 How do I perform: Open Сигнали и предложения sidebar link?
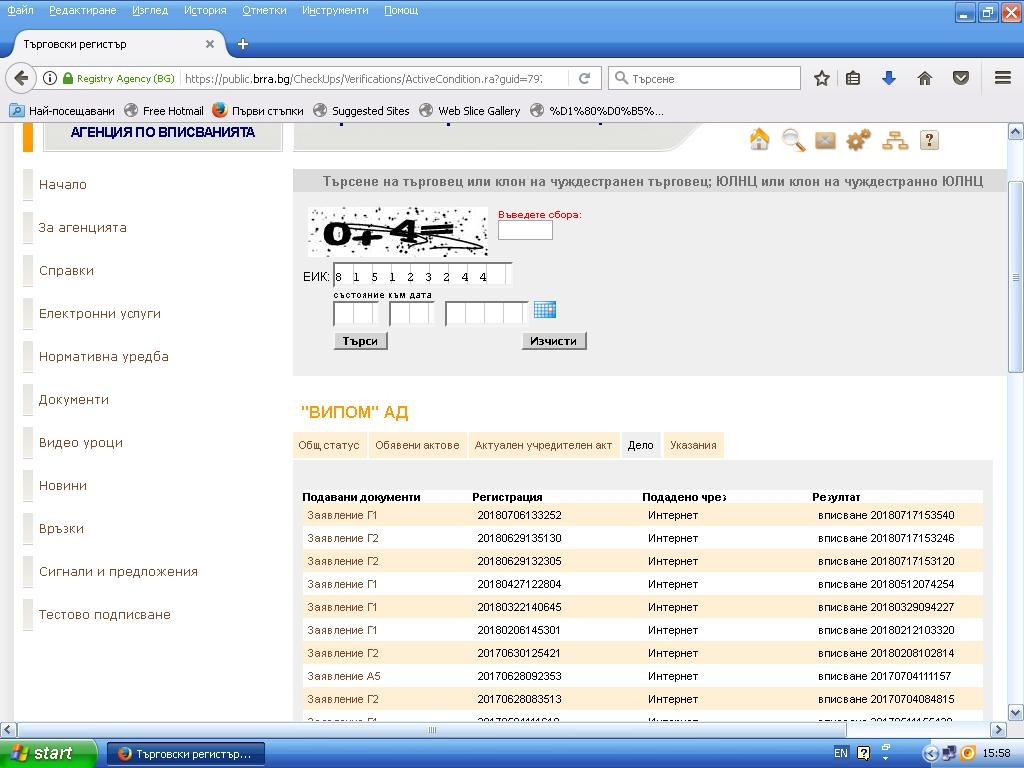(x=118, y=572)
